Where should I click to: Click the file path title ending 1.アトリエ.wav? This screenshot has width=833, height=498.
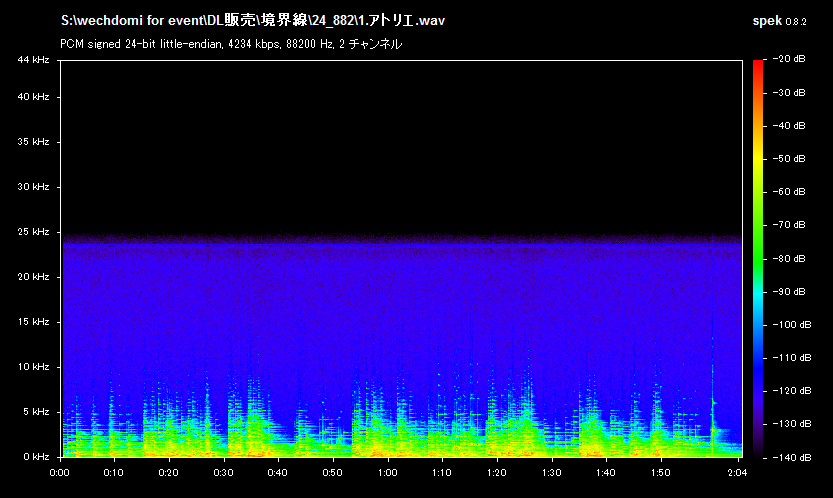[x=253, y=20]
